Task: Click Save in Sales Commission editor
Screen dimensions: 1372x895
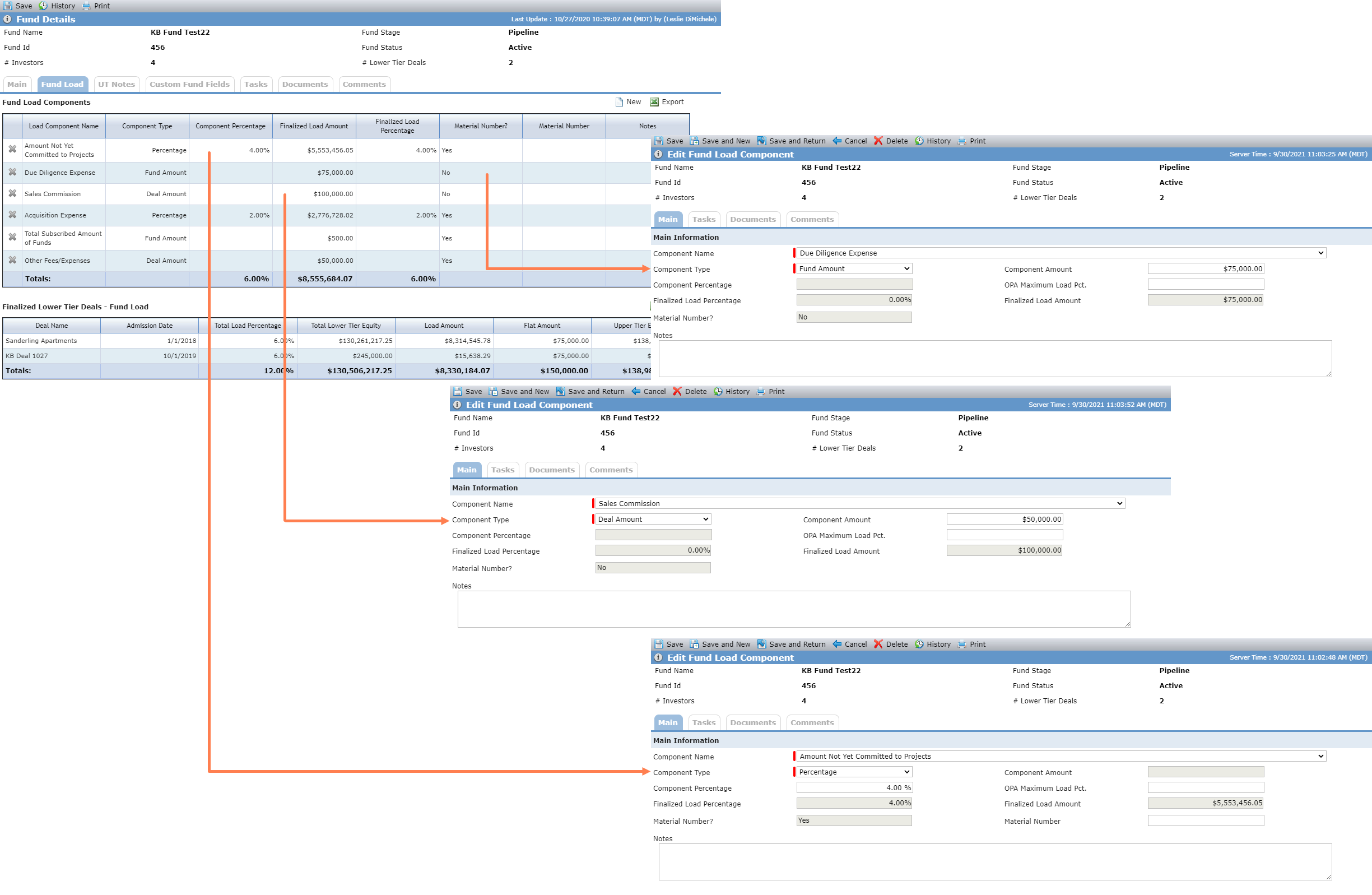Action: click(x=468, y=392)
